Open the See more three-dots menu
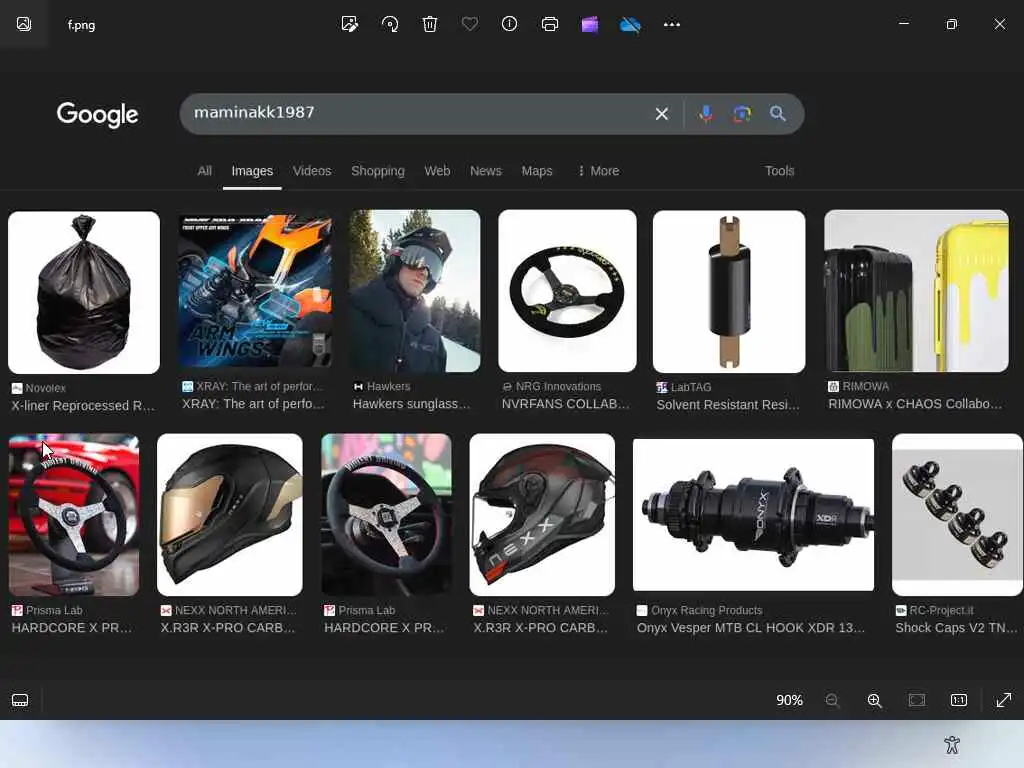The height and width of the screenshot is (768, 1024). tap(671, 24)
